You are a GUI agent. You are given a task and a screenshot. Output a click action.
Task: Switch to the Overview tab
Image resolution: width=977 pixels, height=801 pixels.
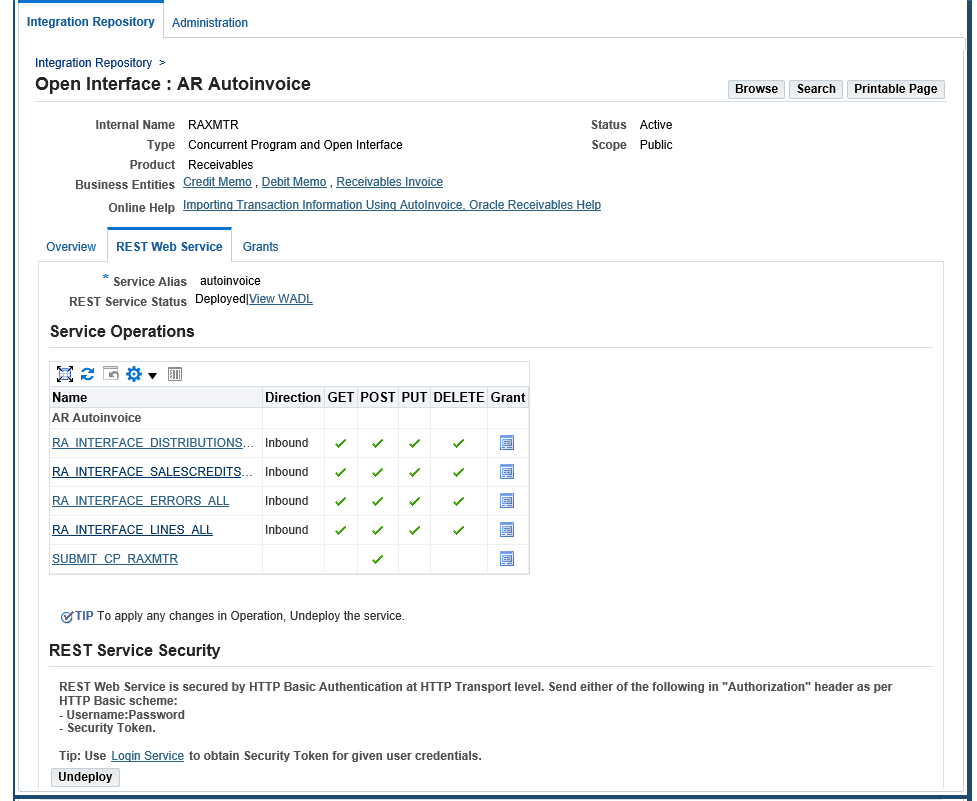70,247
